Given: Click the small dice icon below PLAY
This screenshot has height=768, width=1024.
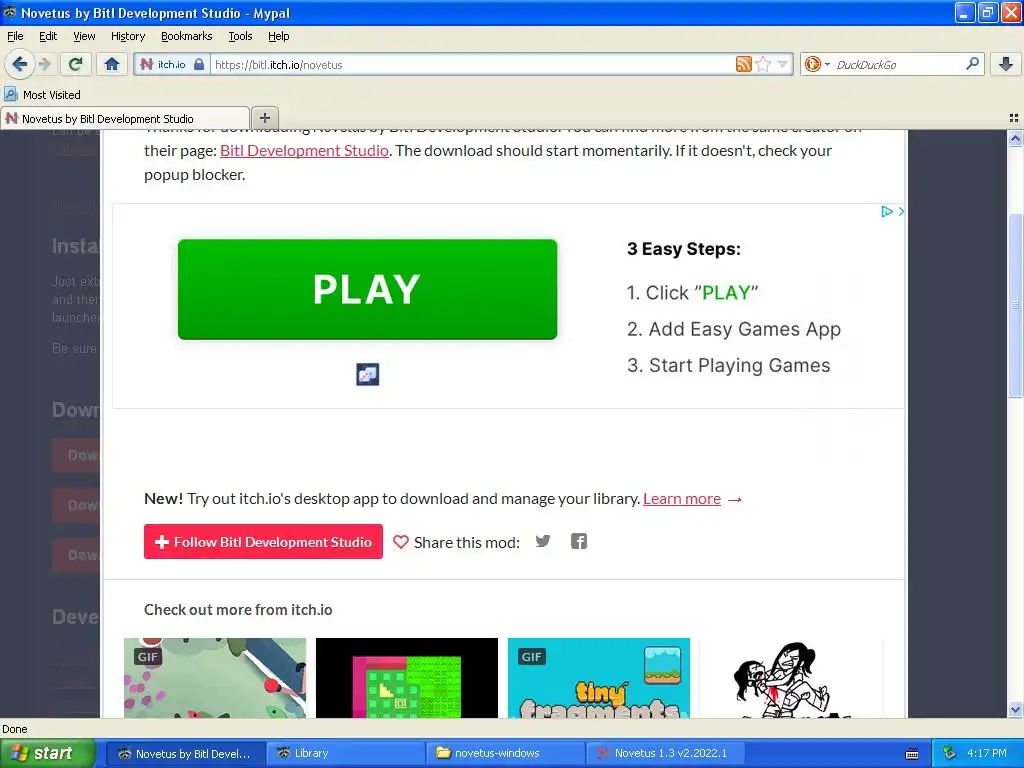Looking at the screenshot, I should pos(368,374).
